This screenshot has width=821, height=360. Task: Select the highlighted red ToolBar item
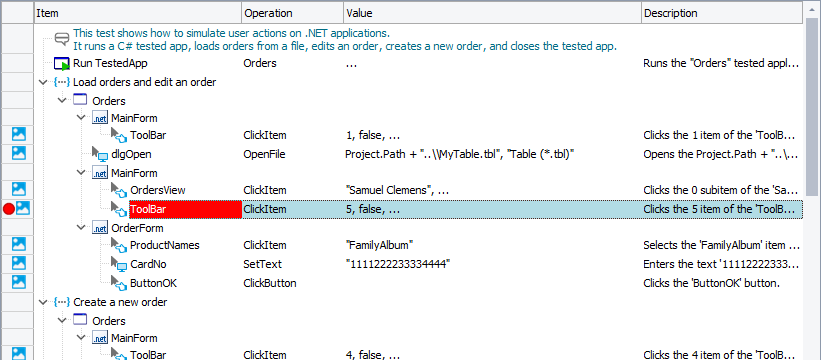click(x=185, y=209)
